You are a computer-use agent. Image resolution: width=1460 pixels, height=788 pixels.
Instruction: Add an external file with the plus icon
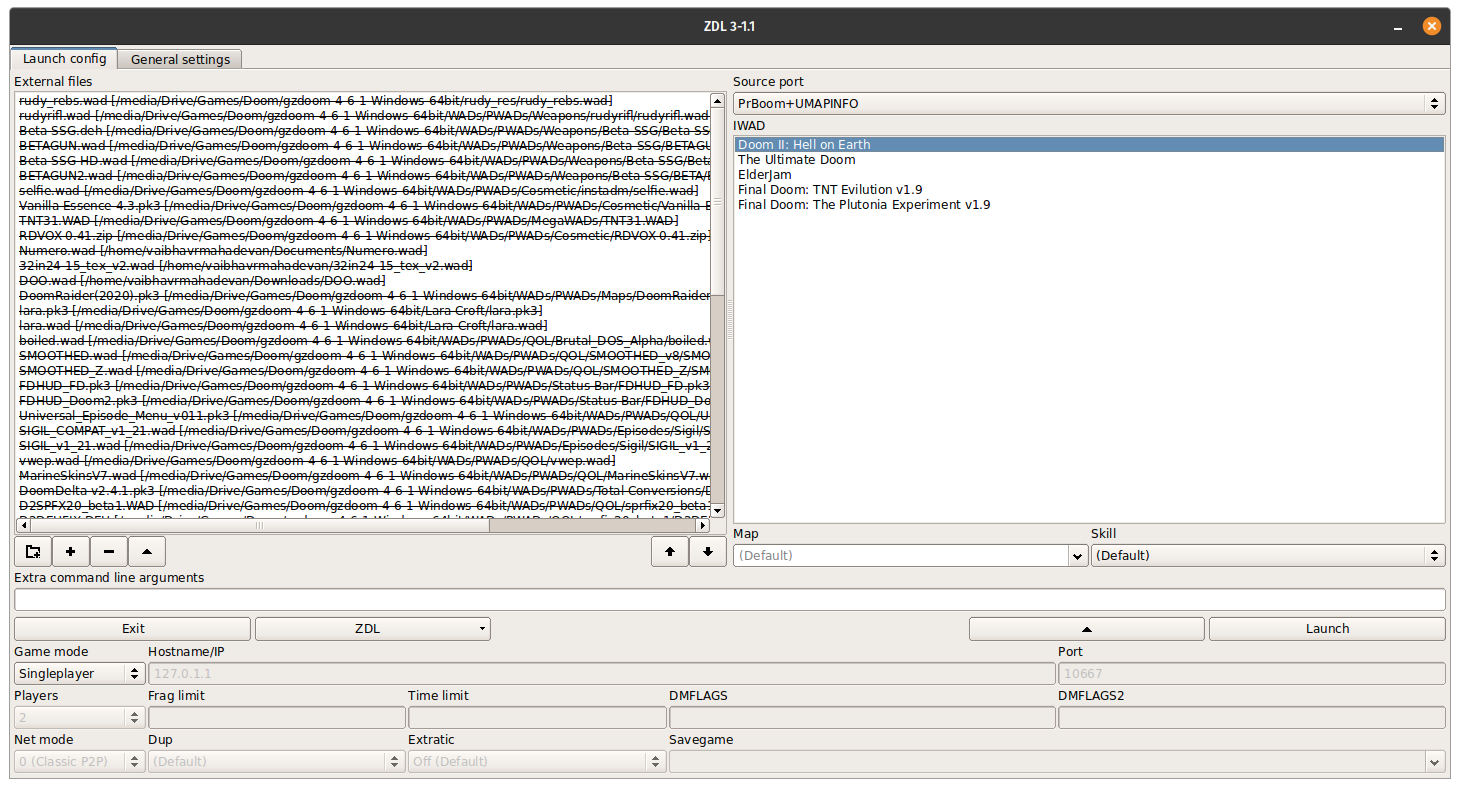click(x=70, y=551)
